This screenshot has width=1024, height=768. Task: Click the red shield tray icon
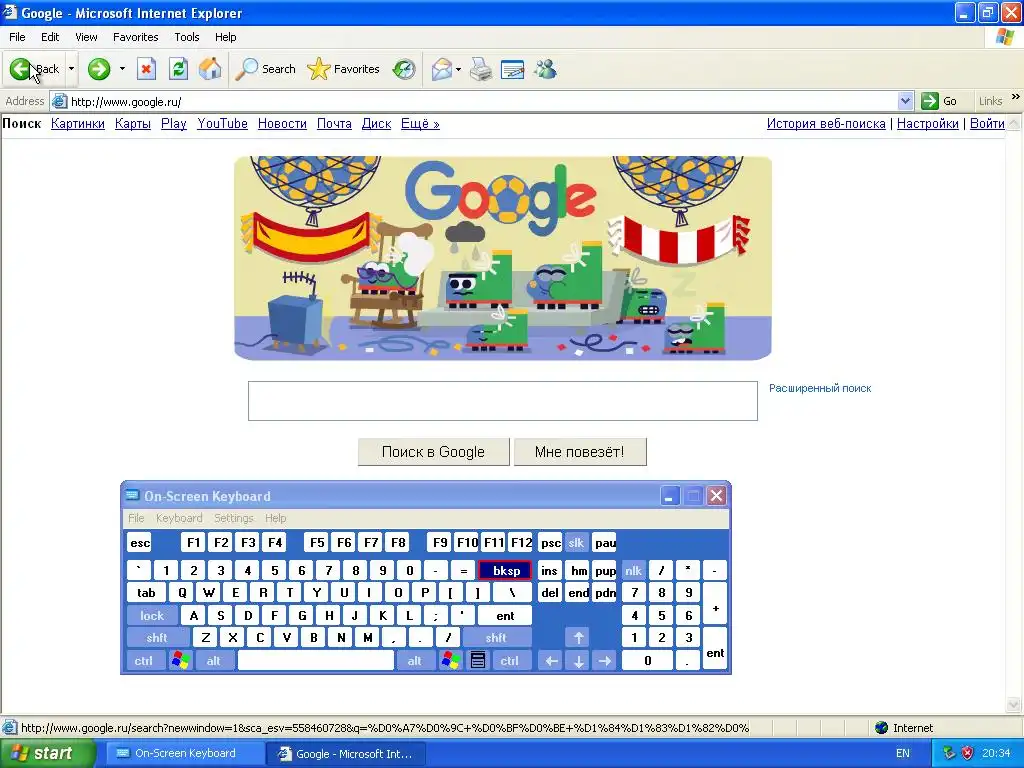[x=968, y=753]
